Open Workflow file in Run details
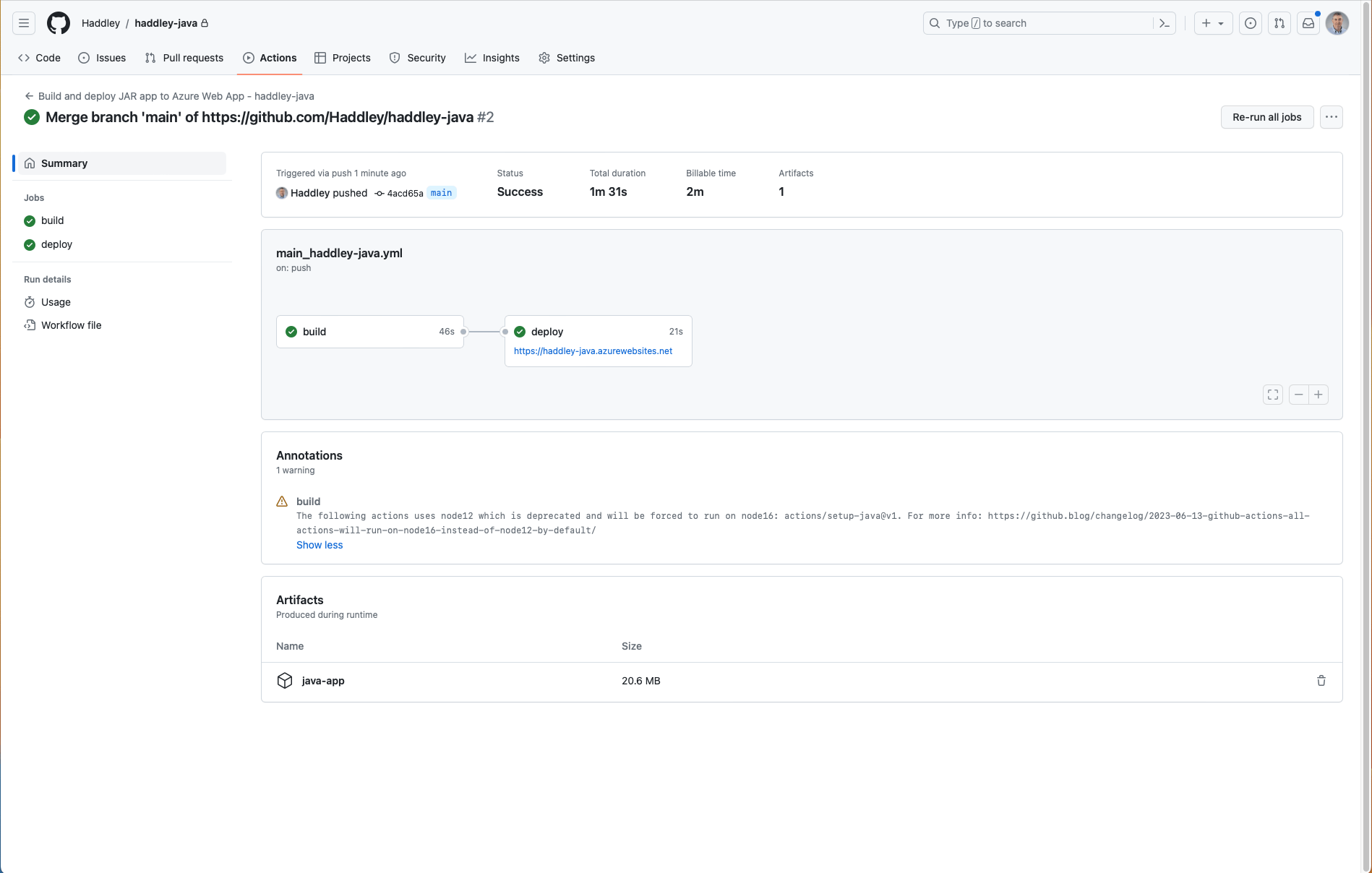Image resolution: width=1372 pixels, height=873 pixels. click(x=71, y=325)
